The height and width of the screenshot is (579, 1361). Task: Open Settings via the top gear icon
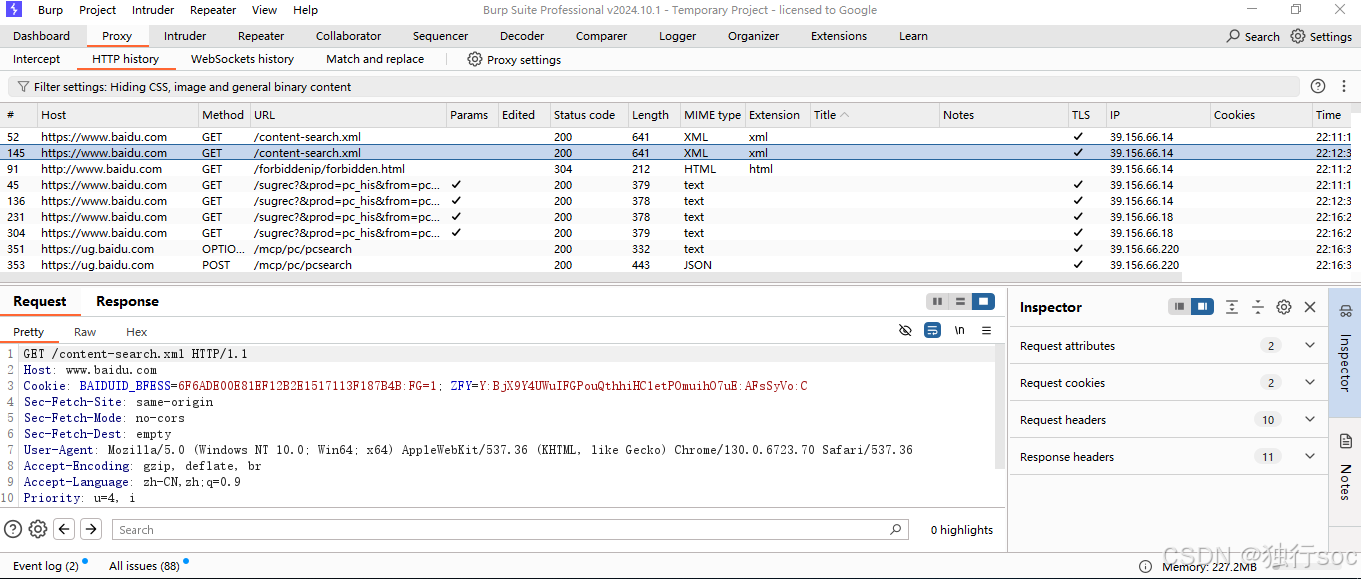pyautogui.click(x=1297, y=36)
